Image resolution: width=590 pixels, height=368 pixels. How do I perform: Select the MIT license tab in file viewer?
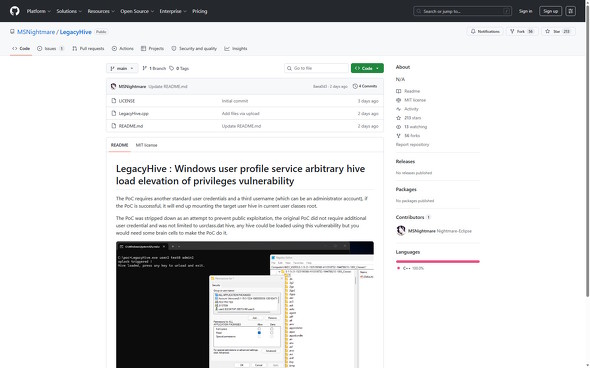[x=146, y=145]
